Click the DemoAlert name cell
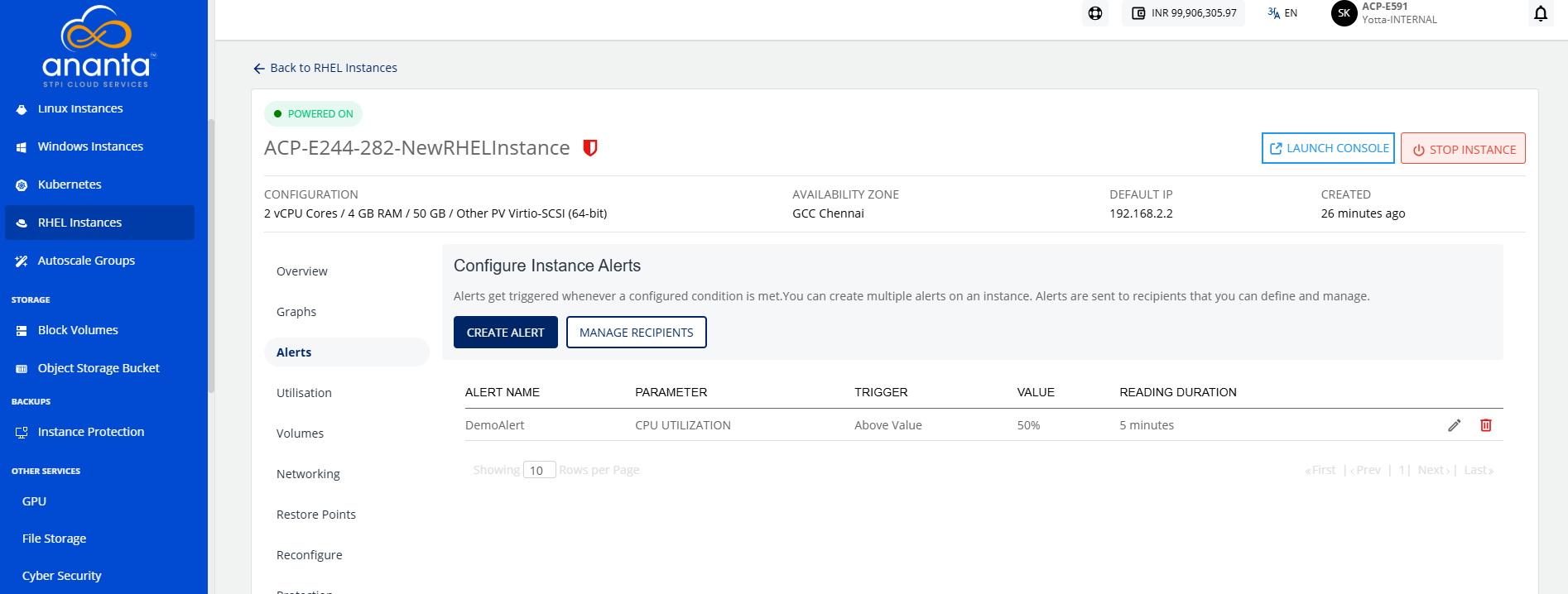Viewport: 1568px width, 594px height. pyautogui.click(x=495, y=425)
